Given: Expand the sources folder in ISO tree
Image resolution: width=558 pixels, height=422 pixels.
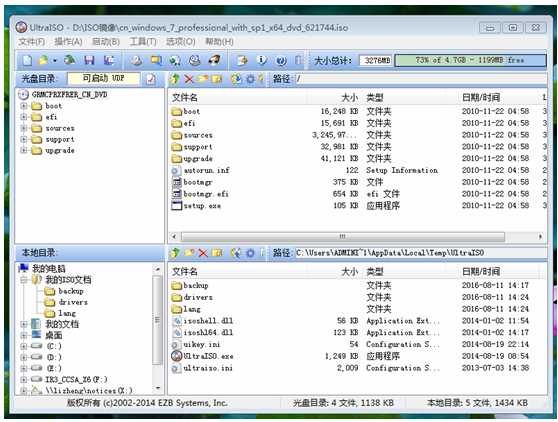Looking at the screenshot, I should 24,128.
